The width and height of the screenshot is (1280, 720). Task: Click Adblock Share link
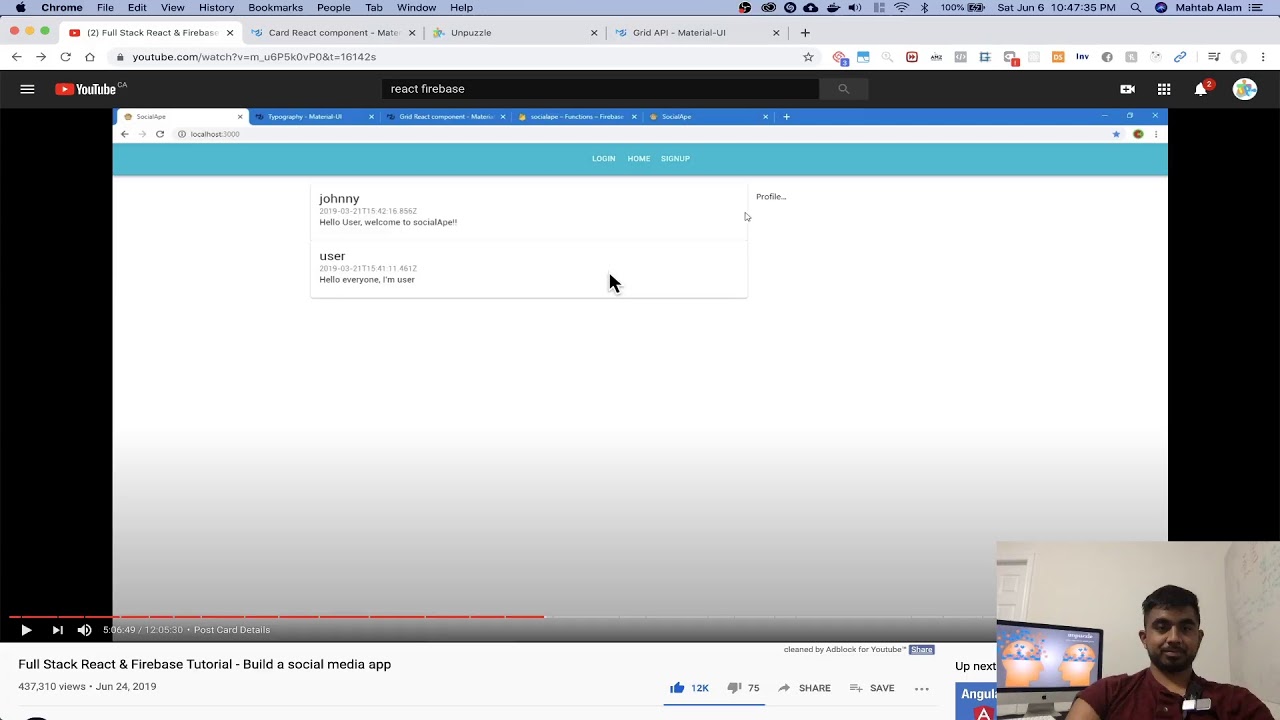tap(921, 650)
